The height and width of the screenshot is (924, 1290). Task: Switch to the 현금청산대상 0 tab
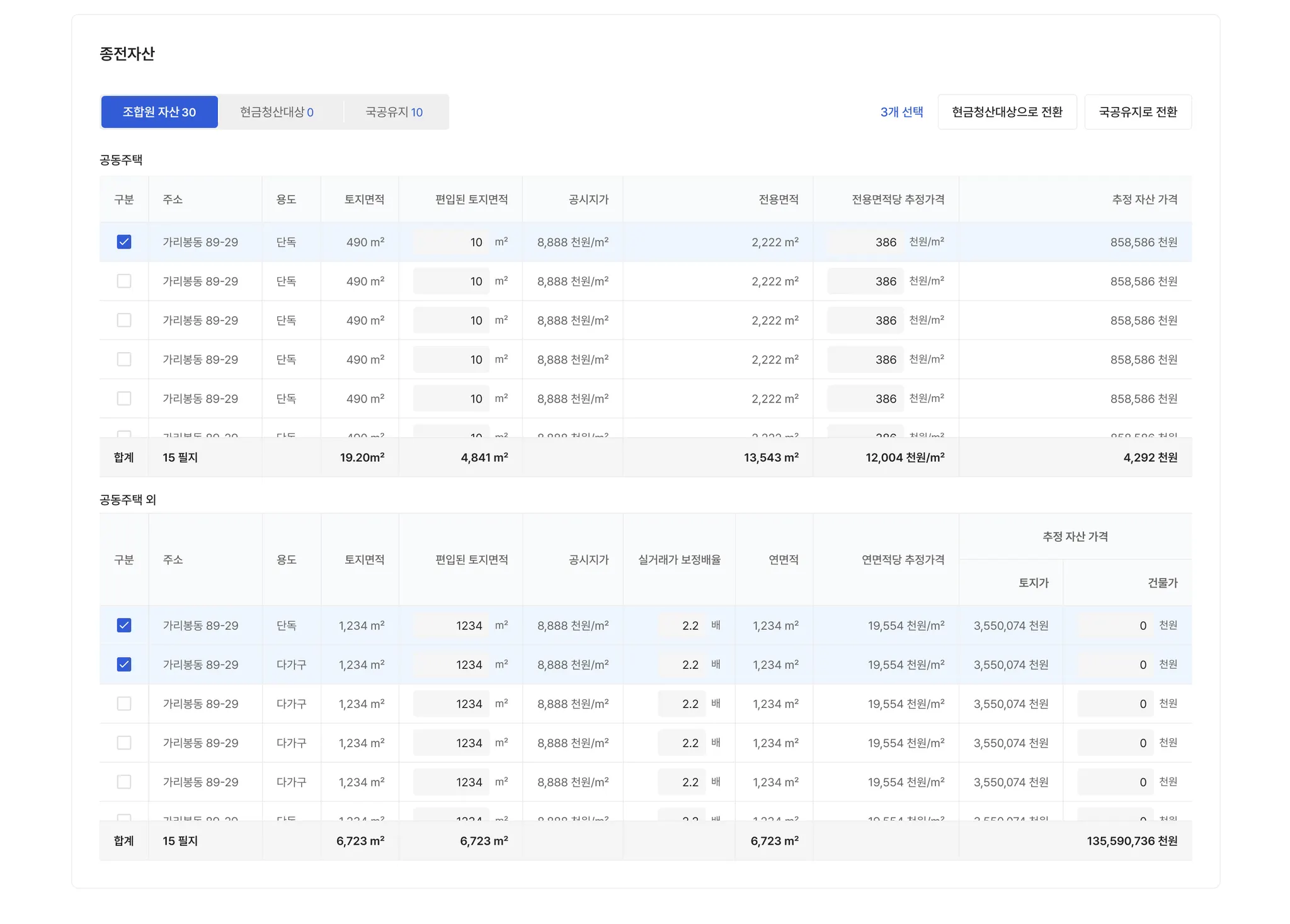pos(277,112)
